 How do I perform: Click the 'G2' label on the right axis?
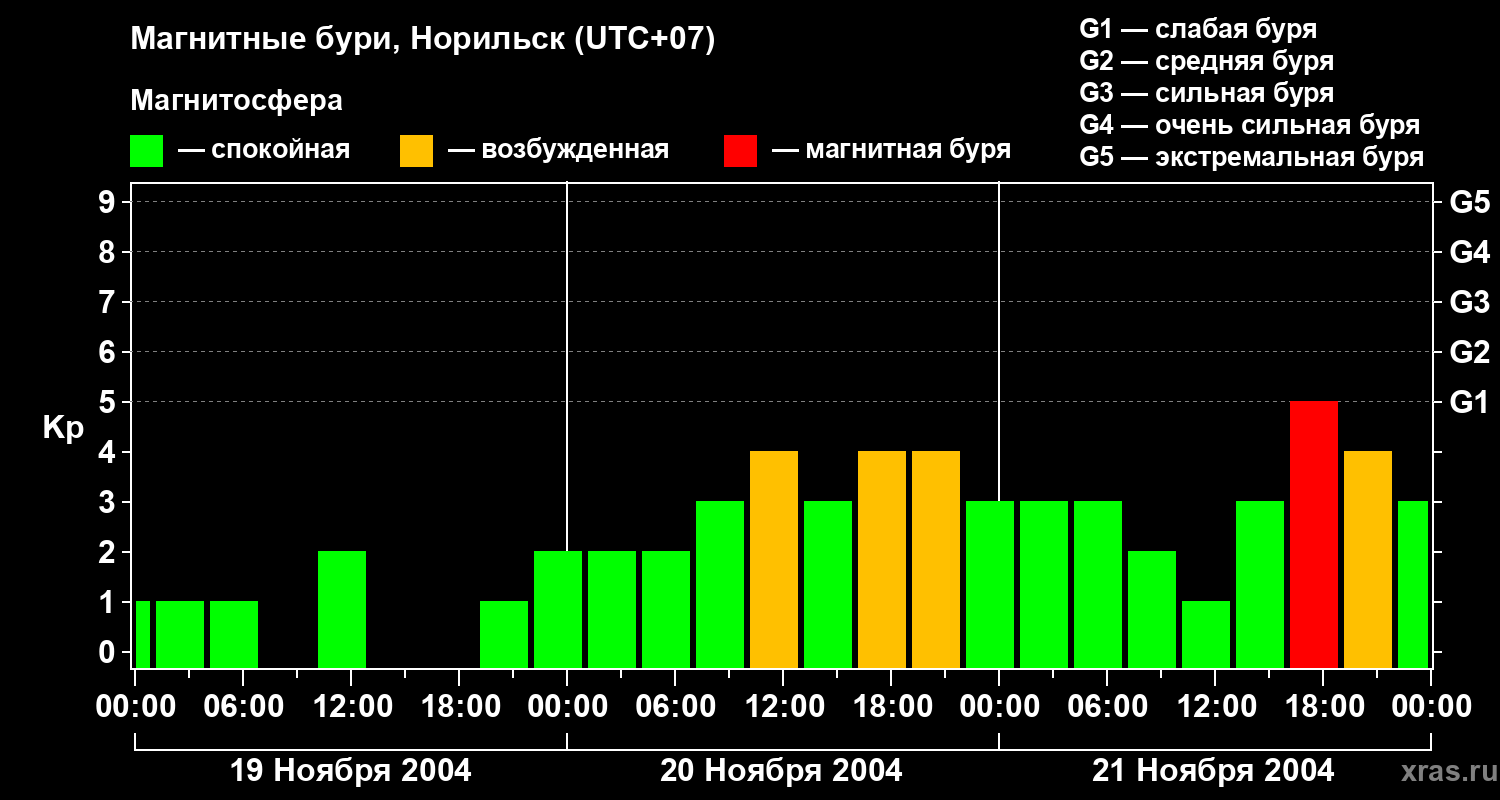pyautogui.click(x=1469, y=352)
